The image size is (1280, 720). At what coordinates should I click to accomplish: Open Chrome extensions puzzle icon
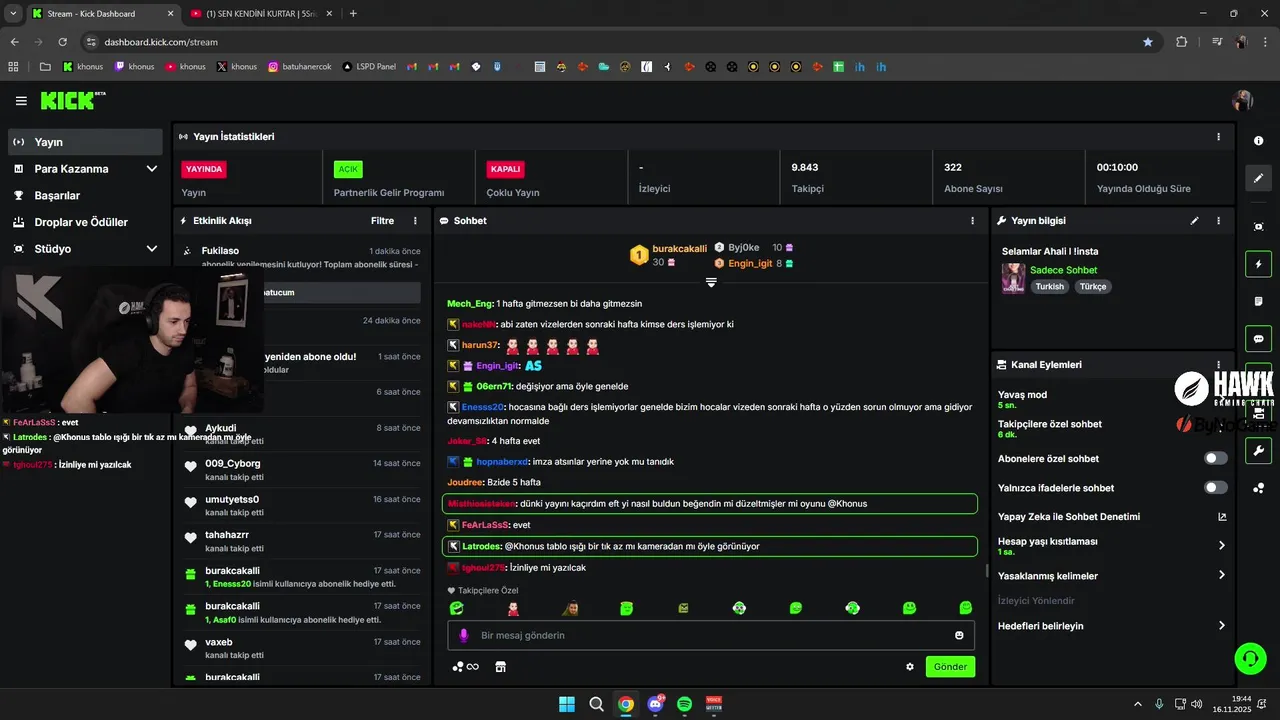click(x=1182, y=42)
